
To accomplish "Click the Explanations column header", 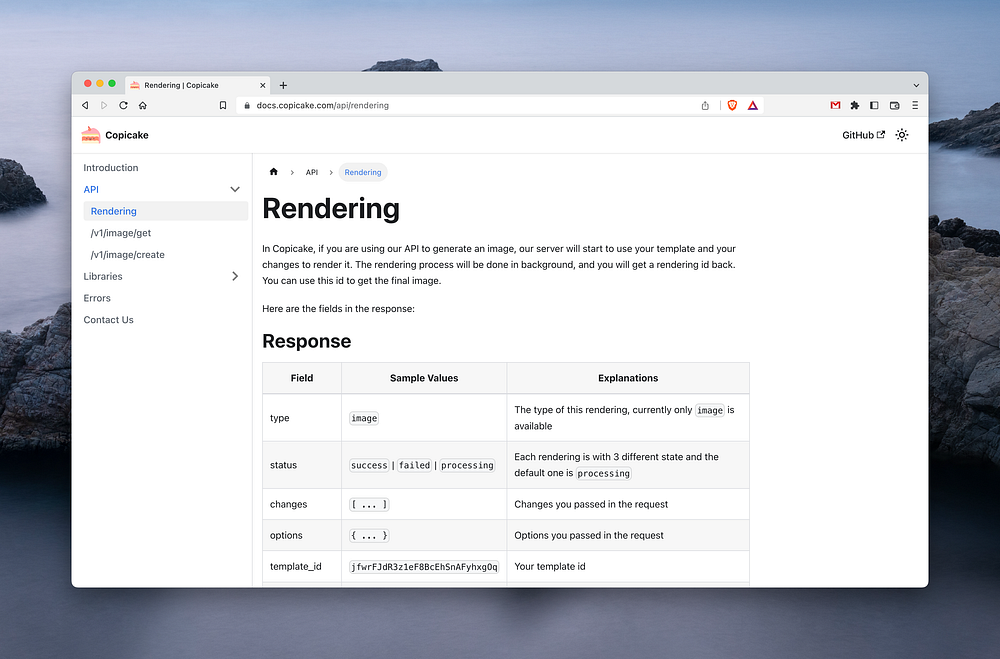I will [x=628, y=378].
